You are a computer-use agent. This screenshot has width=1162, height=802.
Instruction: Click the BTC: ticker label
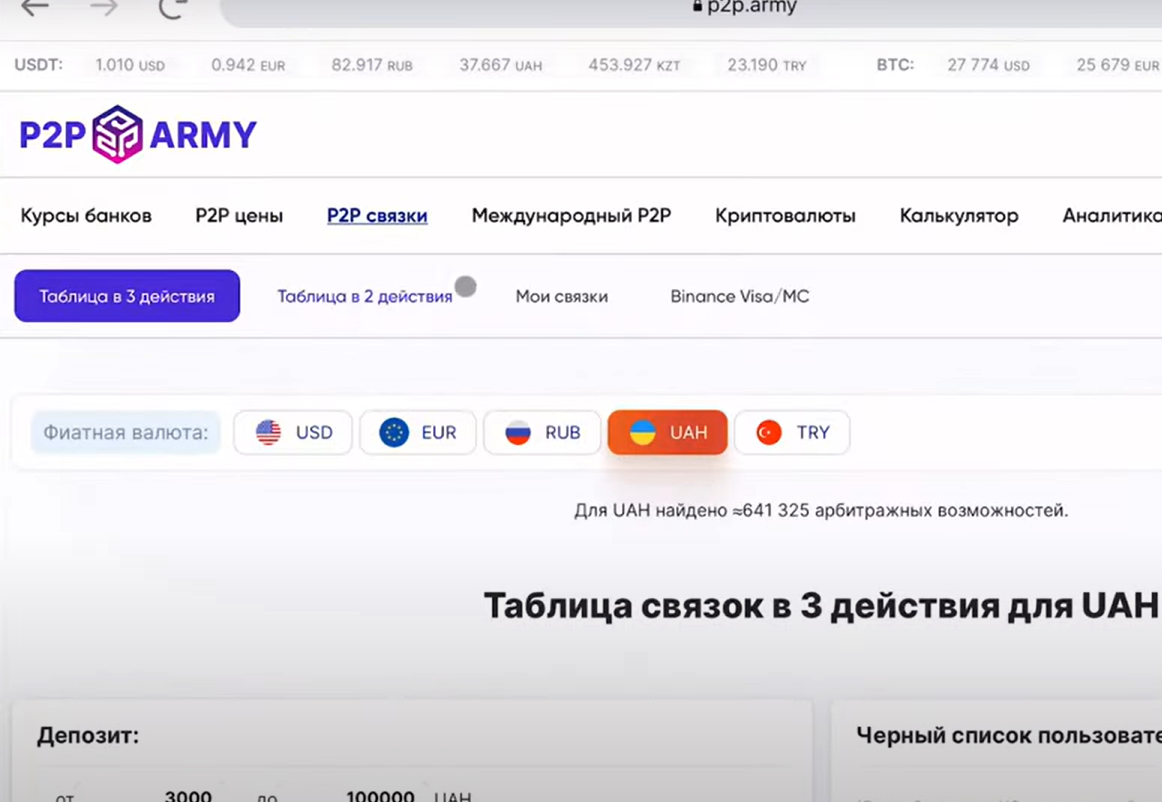click(x=895, y=64)
